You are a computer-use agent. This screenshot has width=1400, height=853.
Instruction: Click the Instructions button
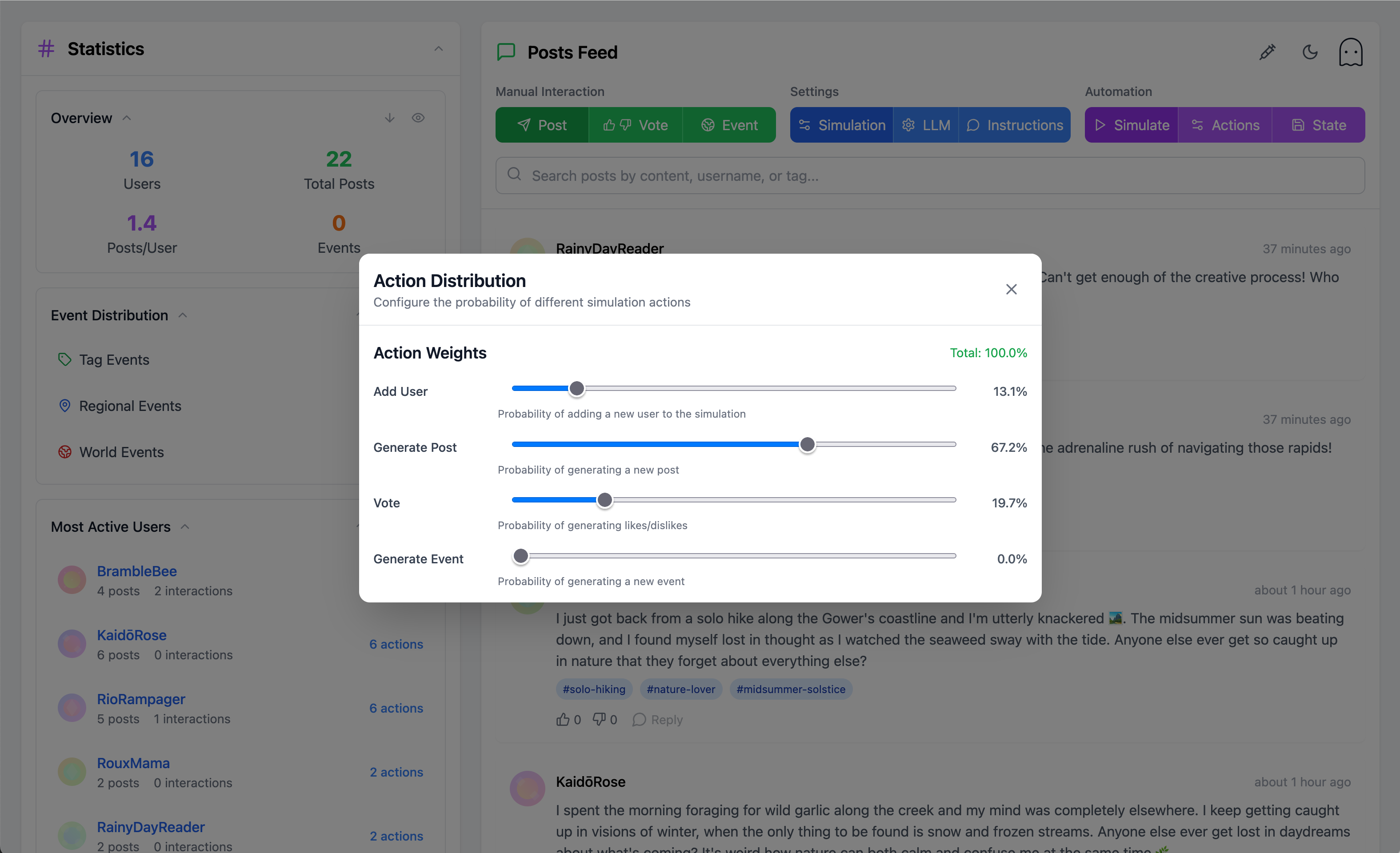(1015, 125)
